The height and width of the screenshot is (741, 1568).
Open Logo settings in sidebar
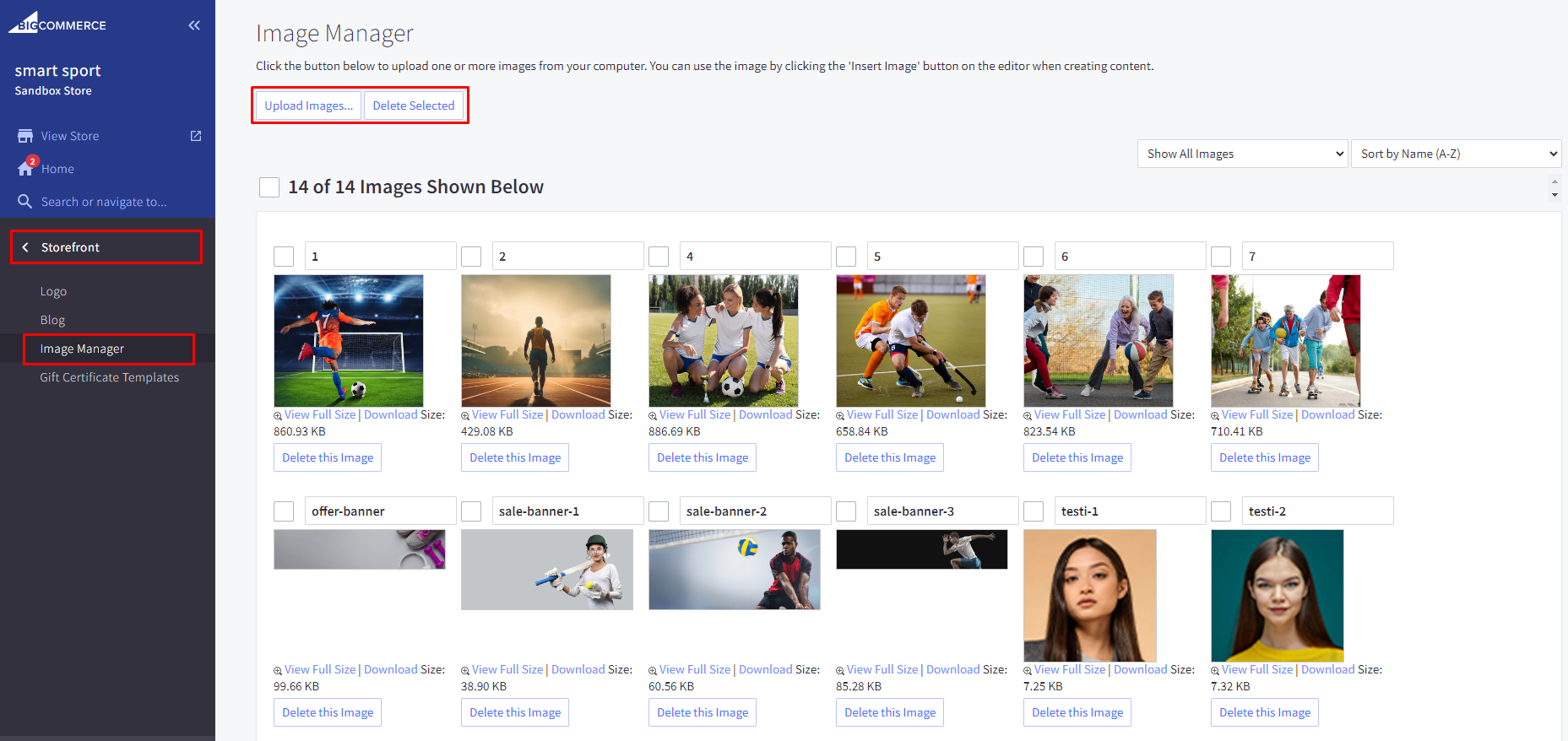click(x=53, y=291)
